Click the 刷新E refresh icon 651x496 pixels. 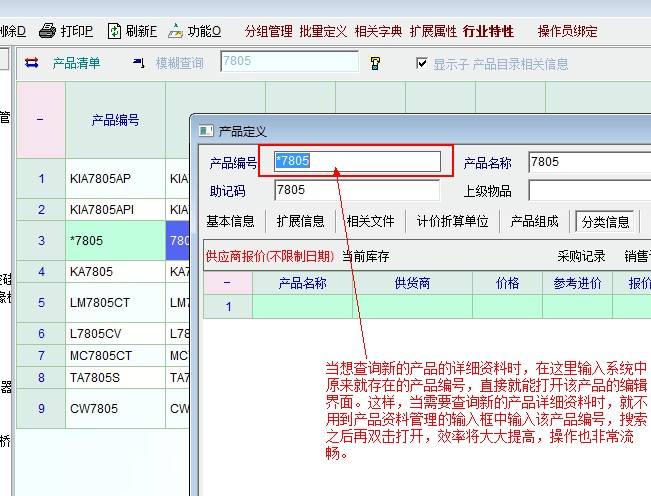pos(114,31)
